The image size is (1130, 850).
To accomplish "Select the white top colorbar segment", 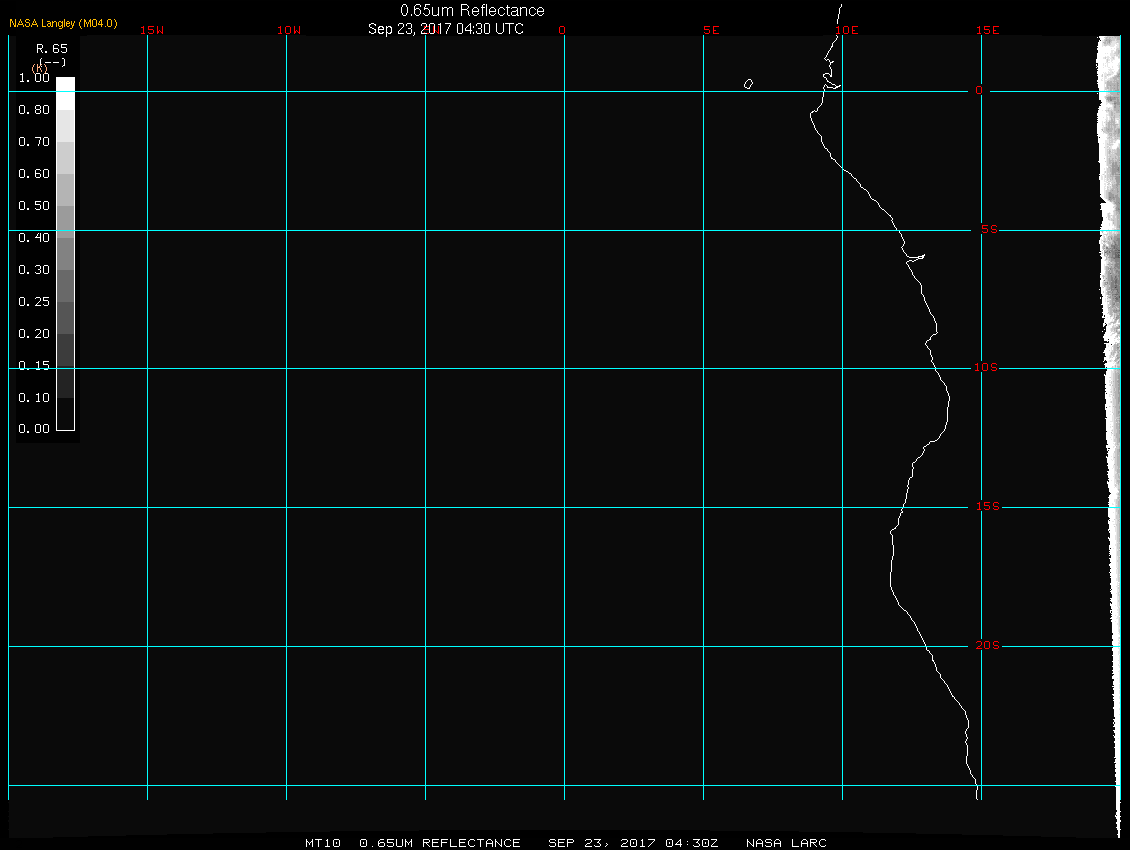I will point(66,93).
